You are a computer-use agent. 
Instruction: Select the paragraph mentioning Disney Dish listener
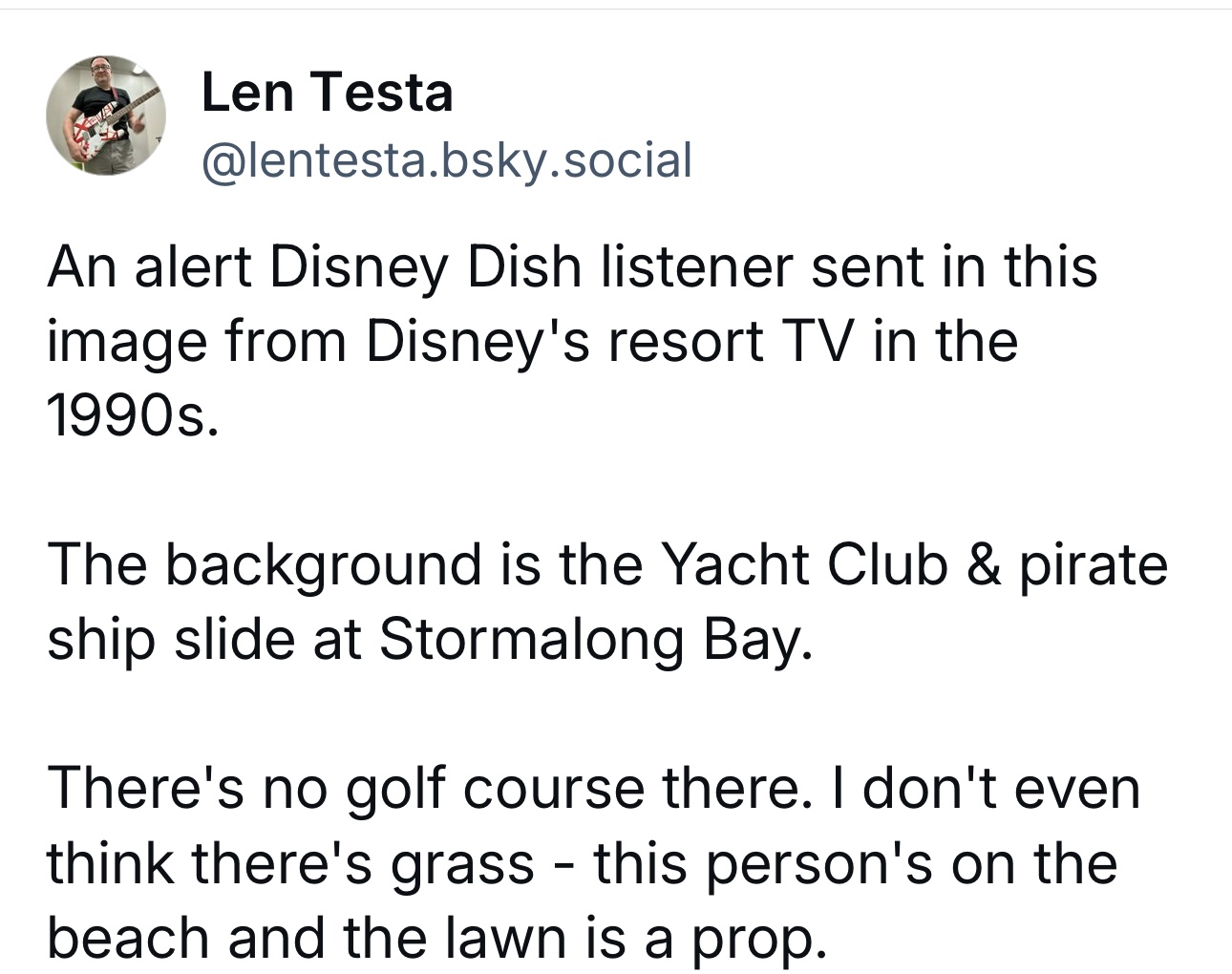point(573,340)
